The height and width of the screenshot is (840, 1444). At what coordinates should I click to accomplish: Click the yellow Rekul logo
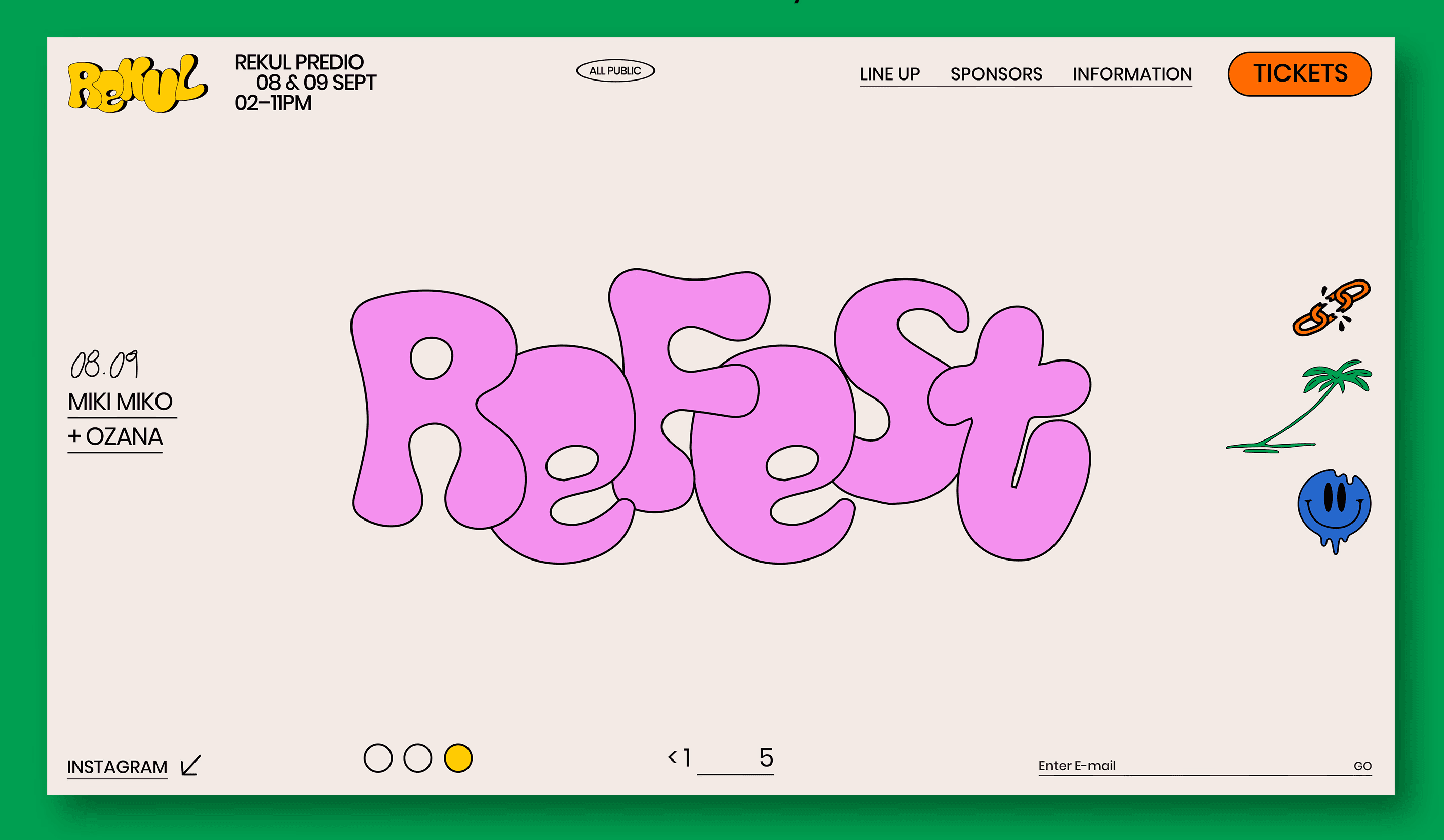[137, 85]
